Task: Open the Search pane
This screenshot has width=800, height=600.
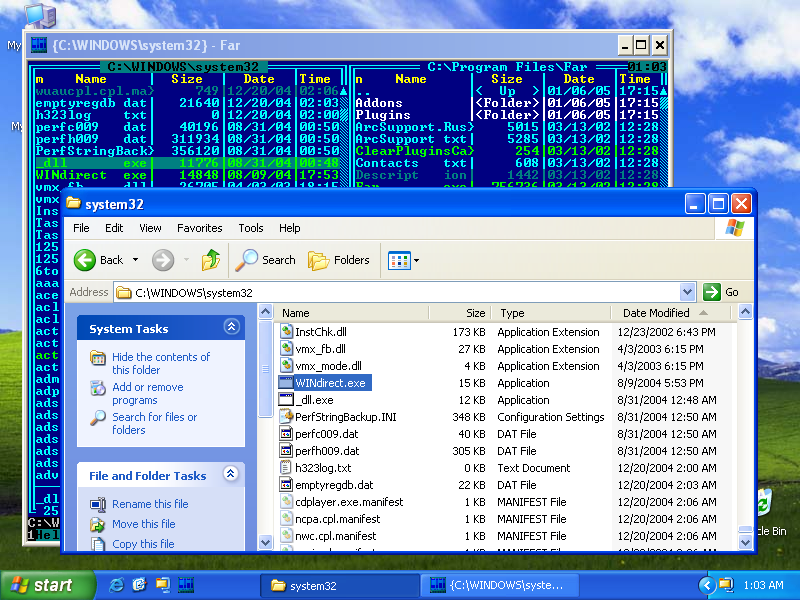Action: tap(265, 260)
